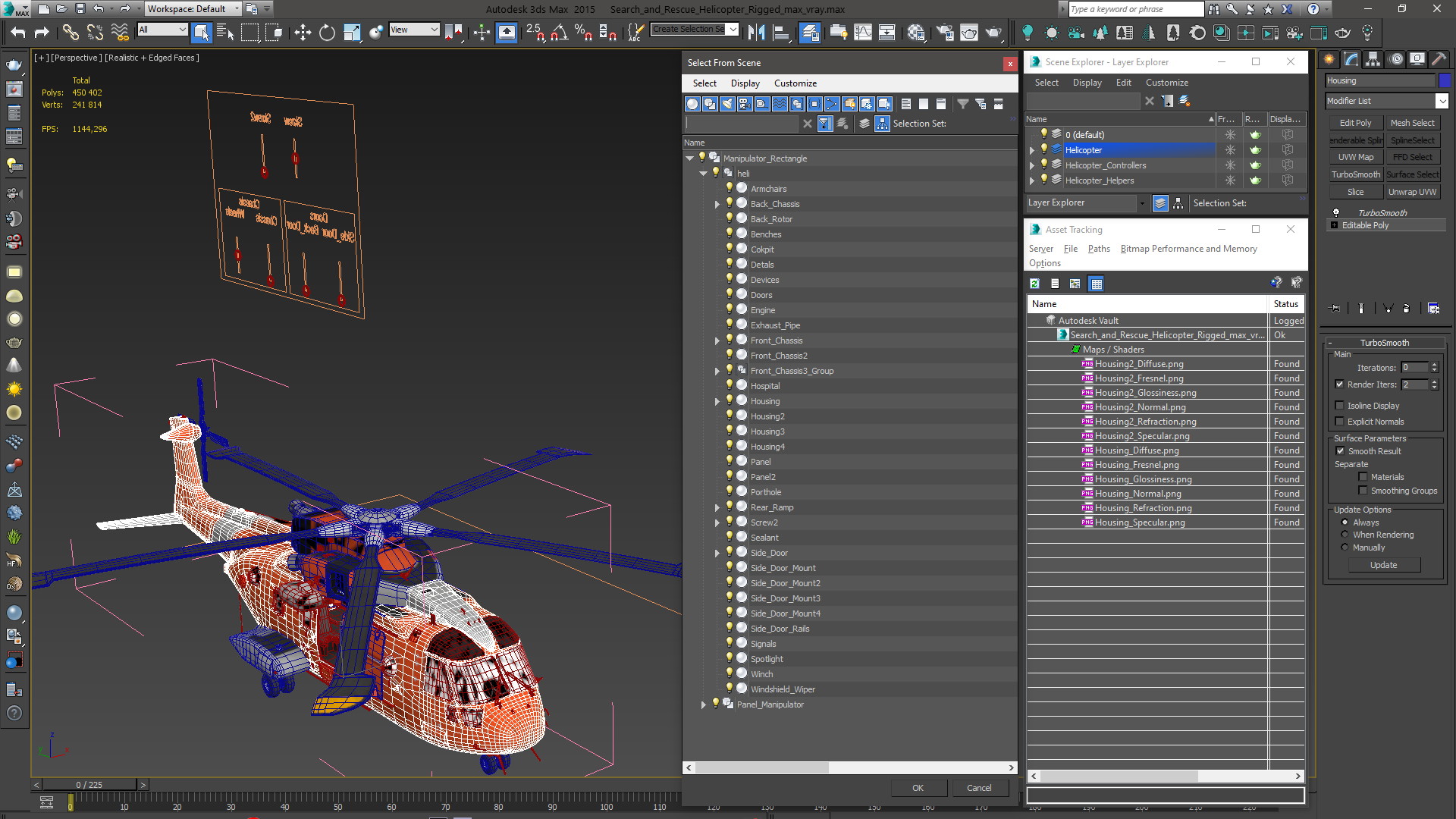Expand the Helicopter_Controllers layer

(1031, 165)
